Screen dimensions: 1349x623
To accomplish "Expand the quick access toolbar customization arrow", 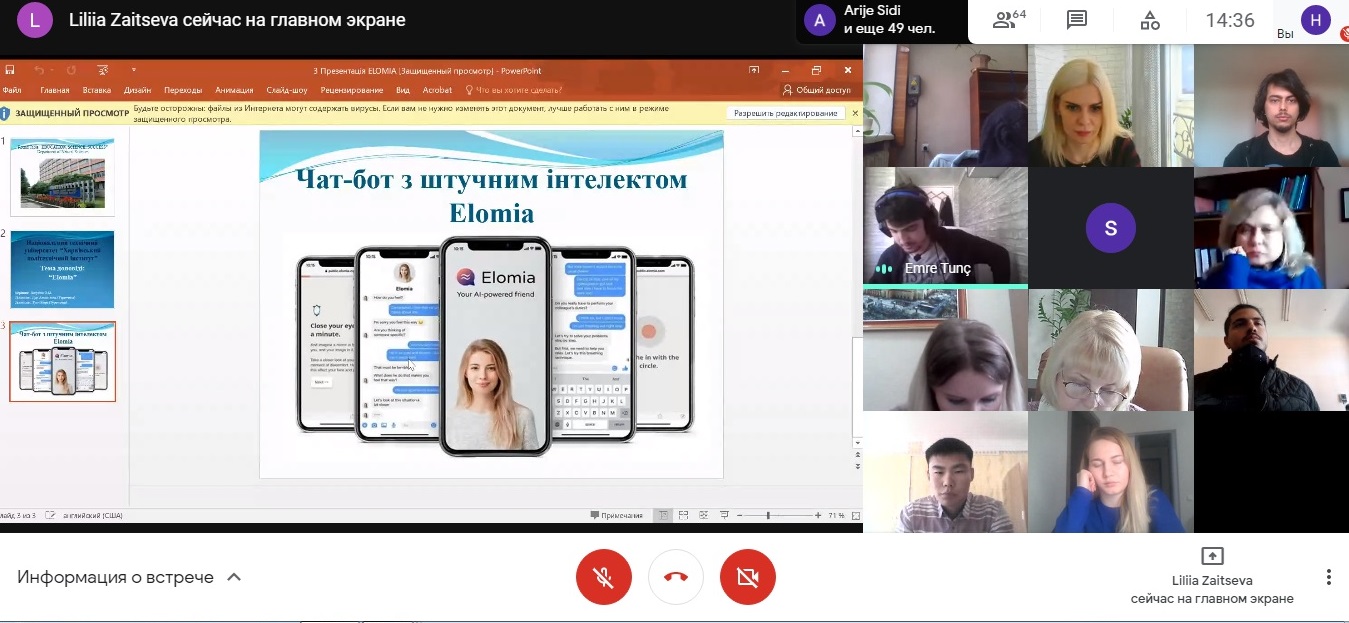I will click(133, 70).
